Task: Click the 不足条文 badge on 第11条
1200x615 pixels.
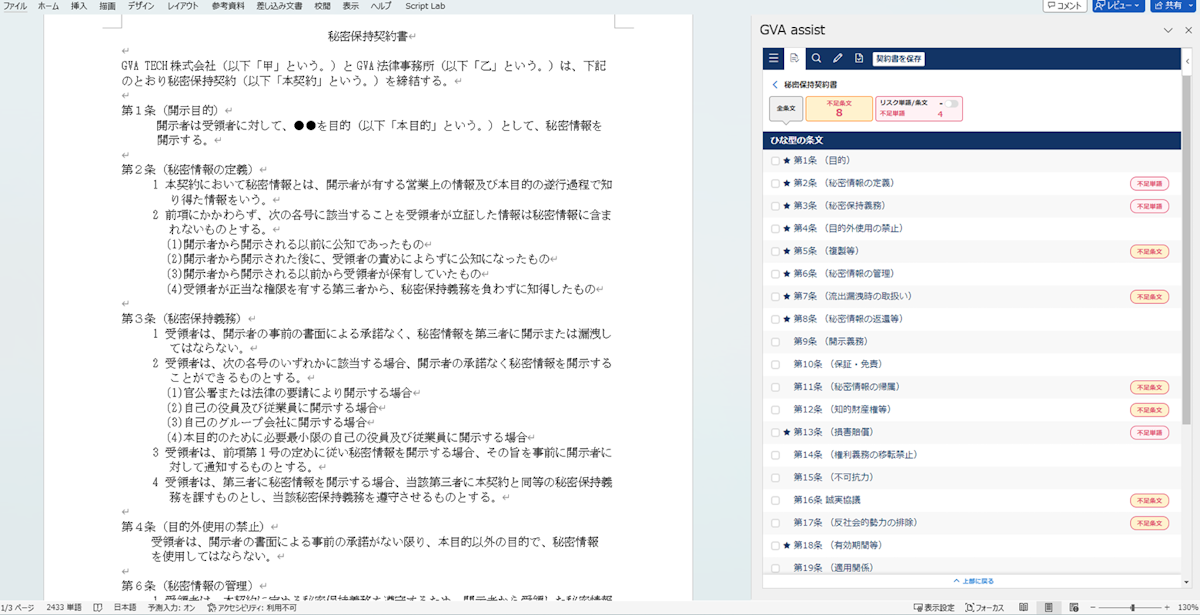Action: pyautogui.click(x=1149, y=387)
